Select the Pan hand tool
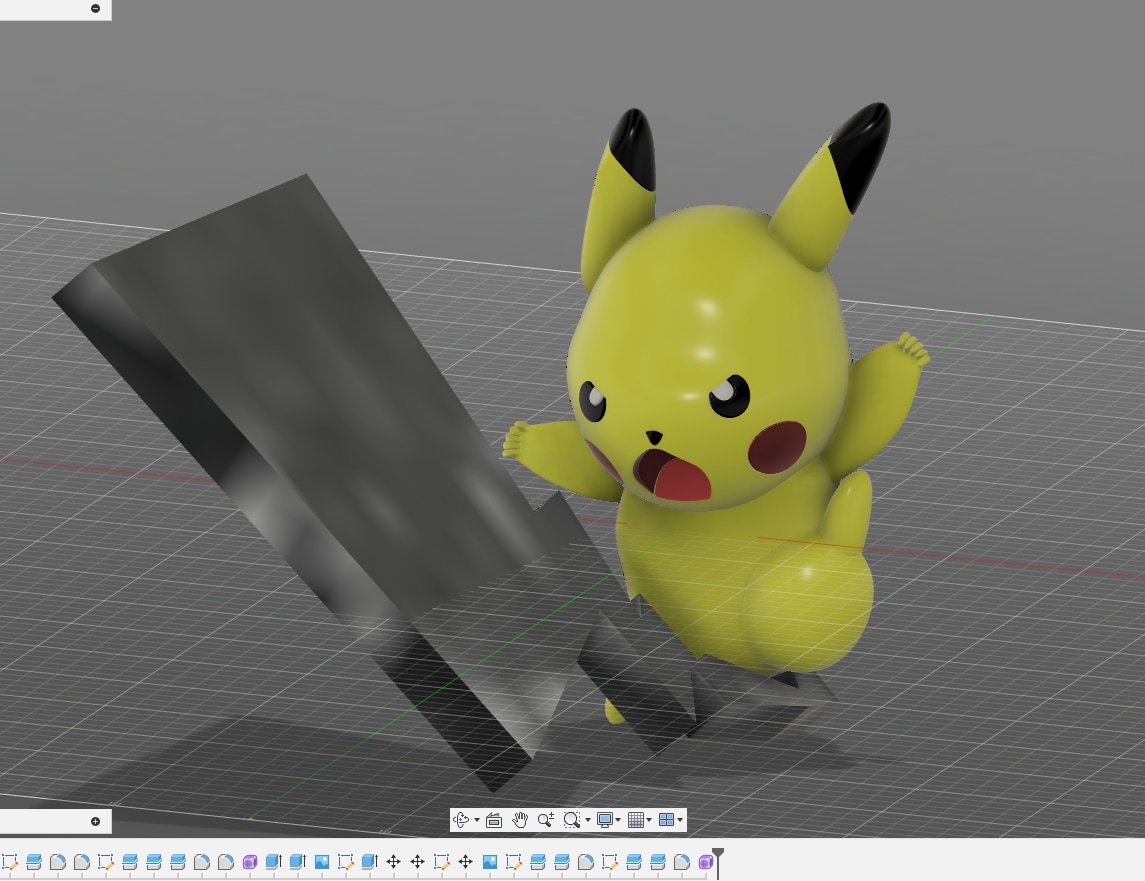 click(x=520, y=820)
